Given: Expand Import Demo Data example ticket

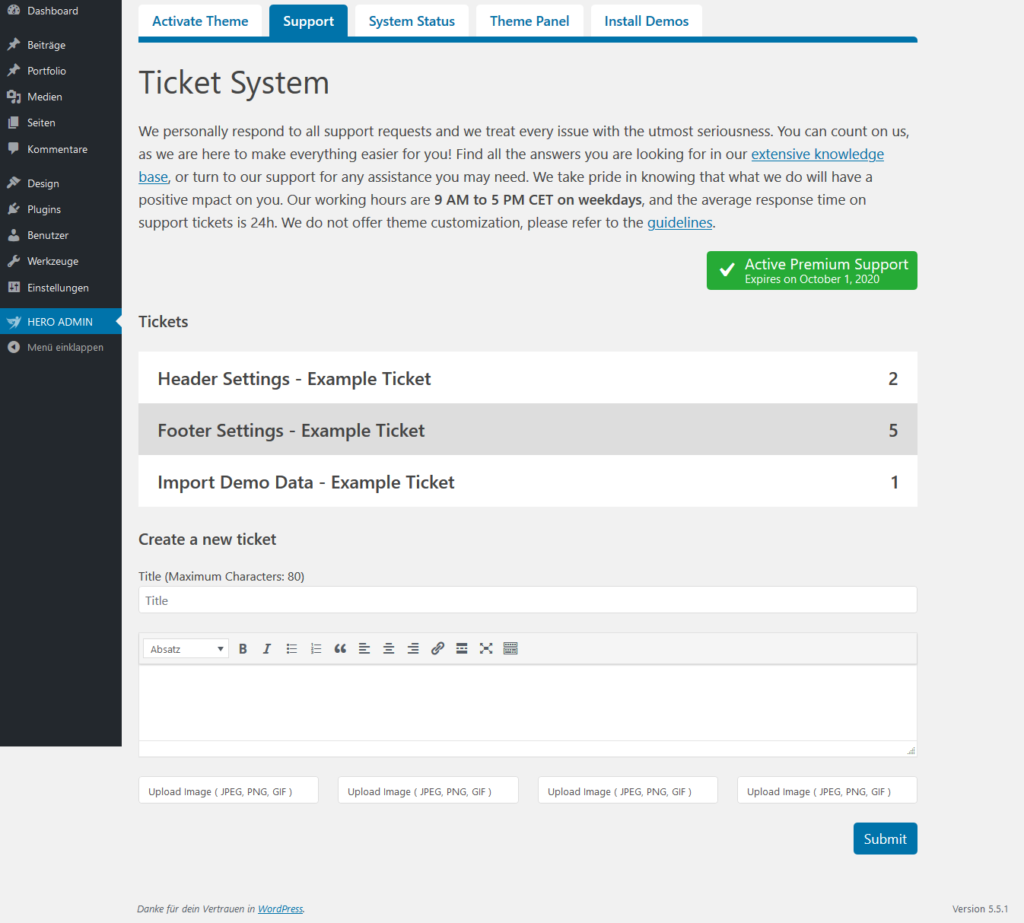Looking at the screenshot, I should pos(528,481).
